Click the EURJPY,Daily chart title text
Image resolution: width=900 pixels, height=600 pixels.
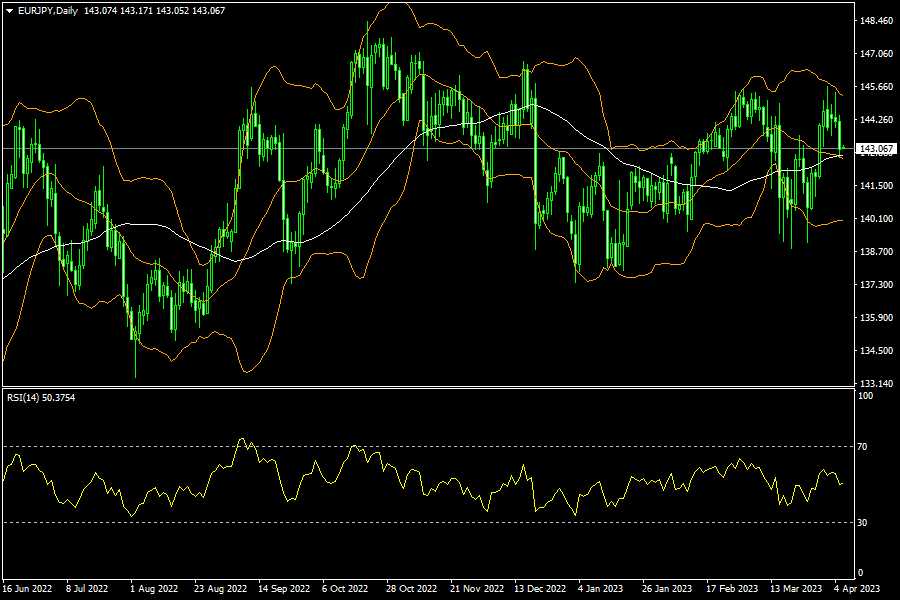(48, 11)
